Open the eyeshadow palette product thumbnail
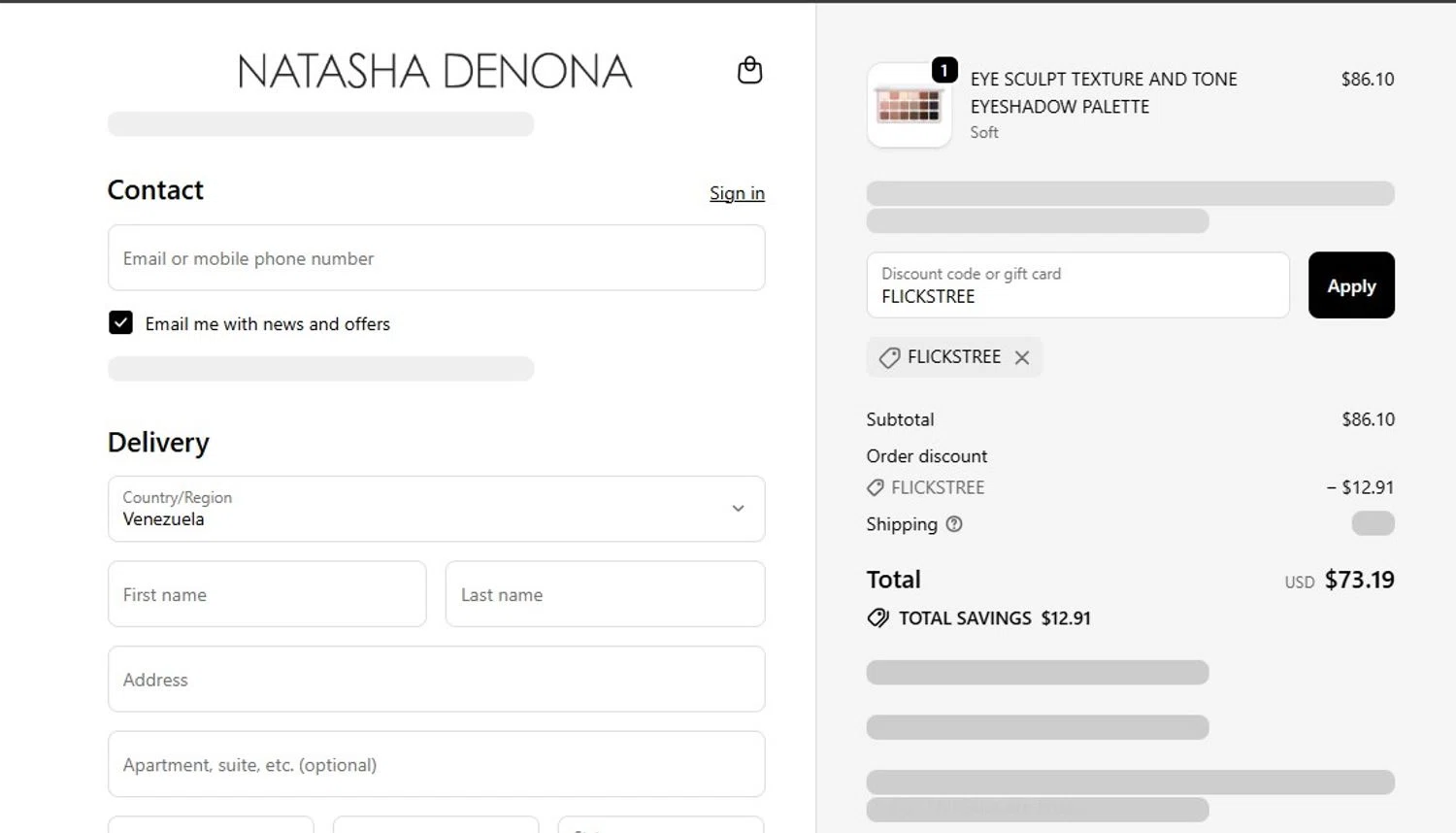The height and width of the screenshot is (833, 1456). (909, 106)
